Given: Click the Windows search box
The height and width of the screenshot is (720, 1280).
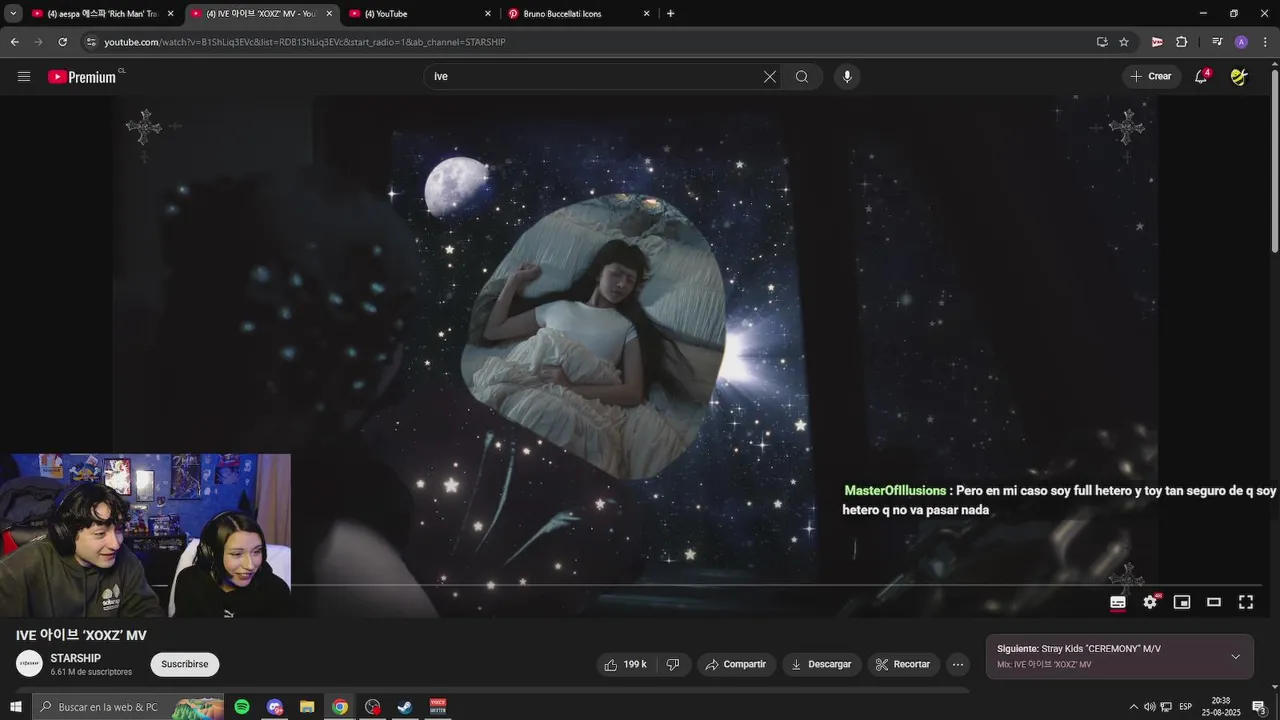Looking at the screenshot, I should (x=128, y=707).
